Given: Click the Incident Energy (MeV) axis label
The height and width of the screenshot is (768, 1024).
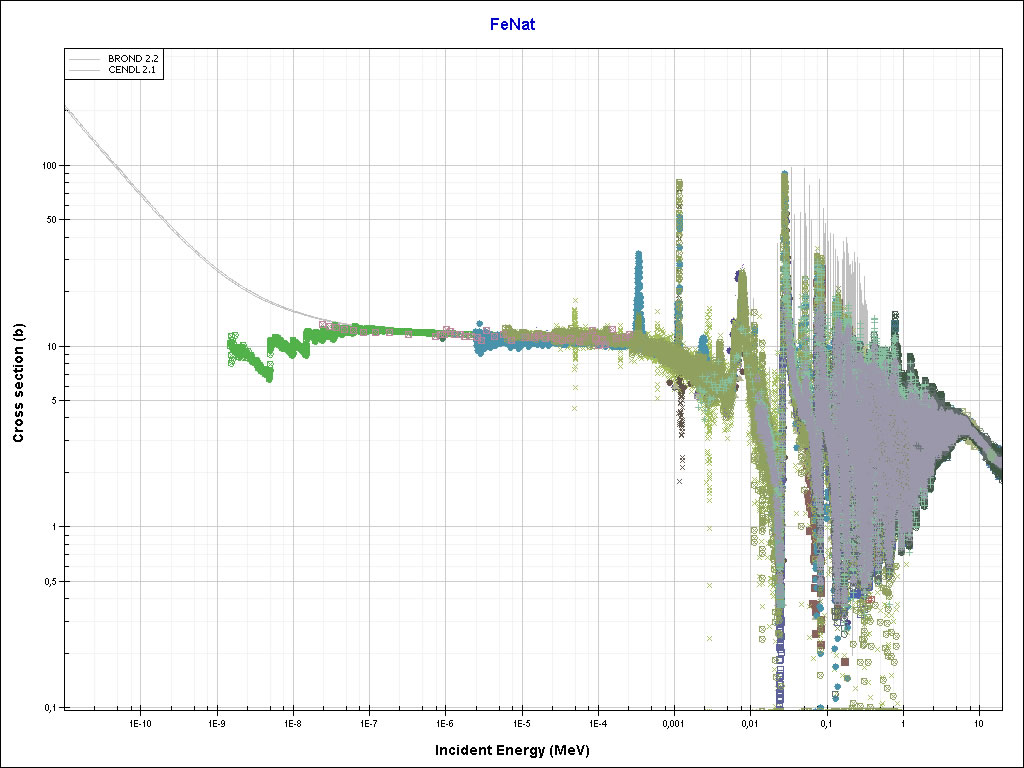Looking at the screenshot, I should coord(519,749).
